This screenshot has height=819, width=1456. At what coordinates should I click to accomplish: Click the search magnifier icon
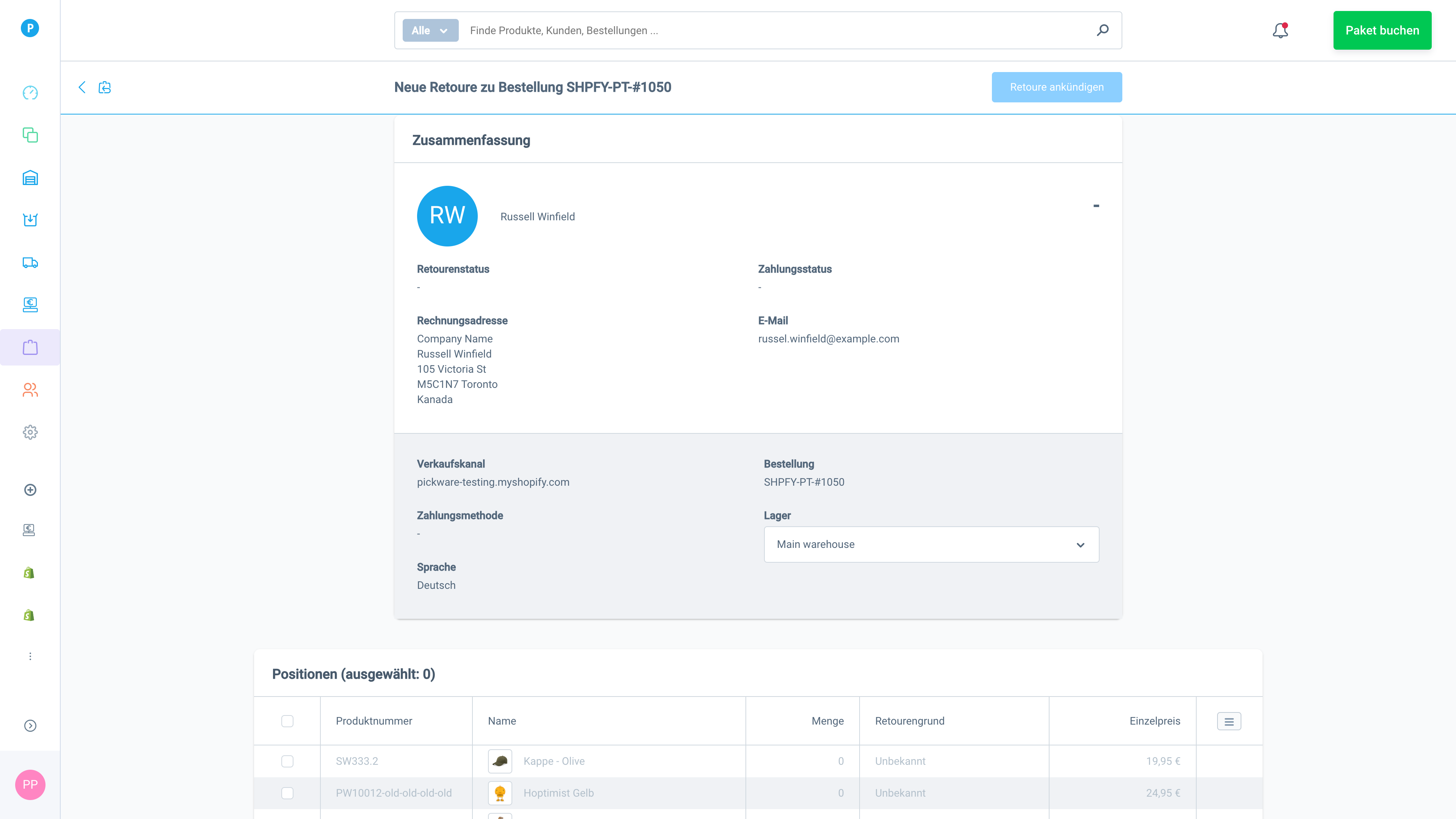pos(1102,30)
